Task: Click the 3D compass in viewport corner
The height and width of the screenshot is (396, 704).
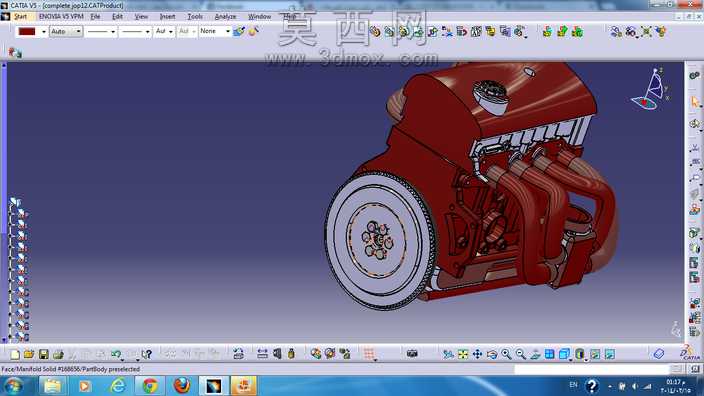Action: point(650,90)
